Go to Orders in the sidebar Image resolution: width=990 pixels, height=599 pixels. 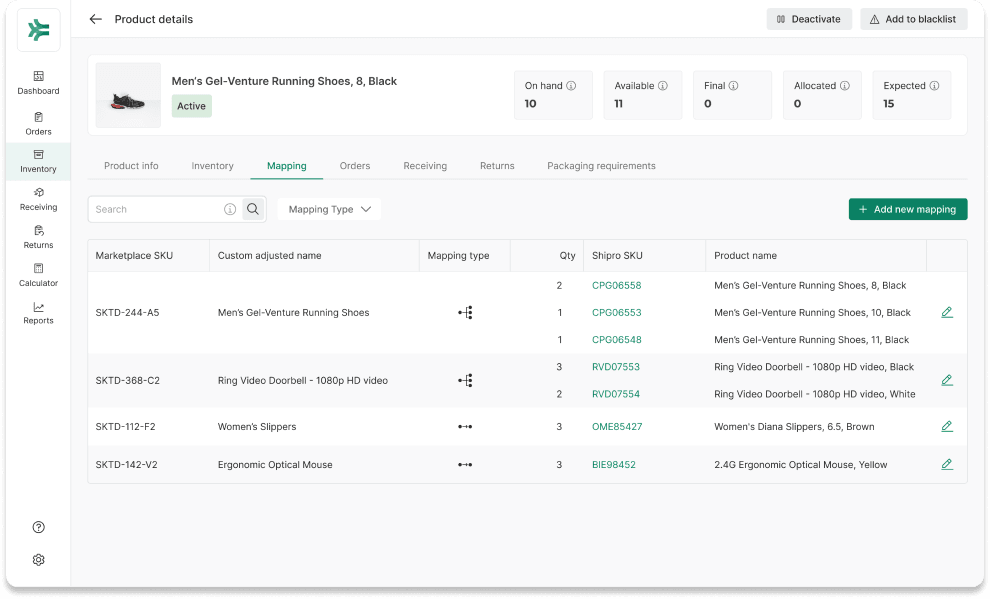[x=38, y=123]
